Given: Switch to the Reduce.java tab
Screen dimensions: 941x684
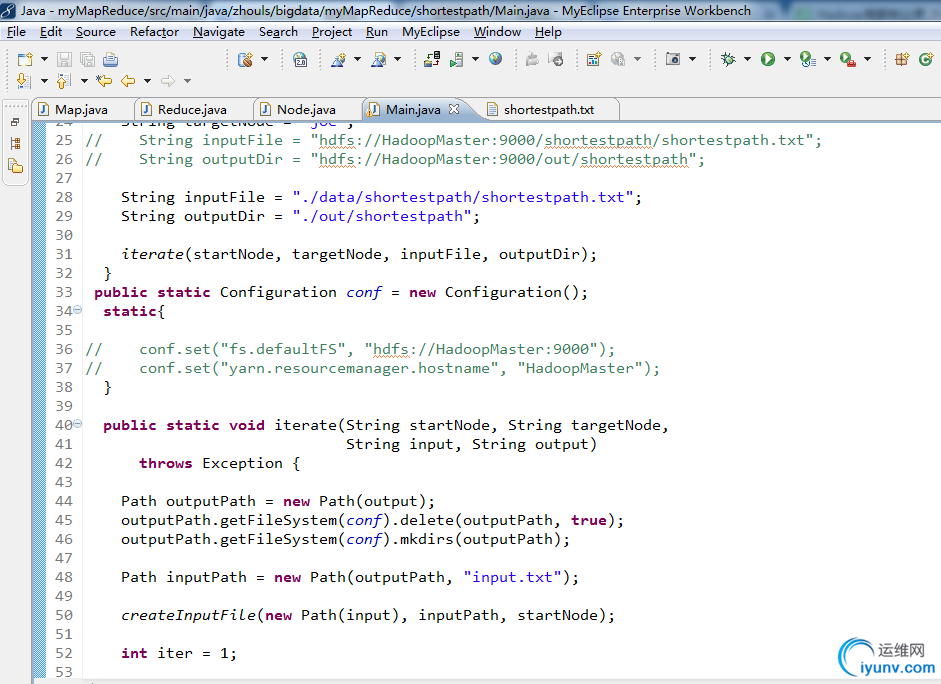Looking at the screenshot, I should tap(192, 109).
